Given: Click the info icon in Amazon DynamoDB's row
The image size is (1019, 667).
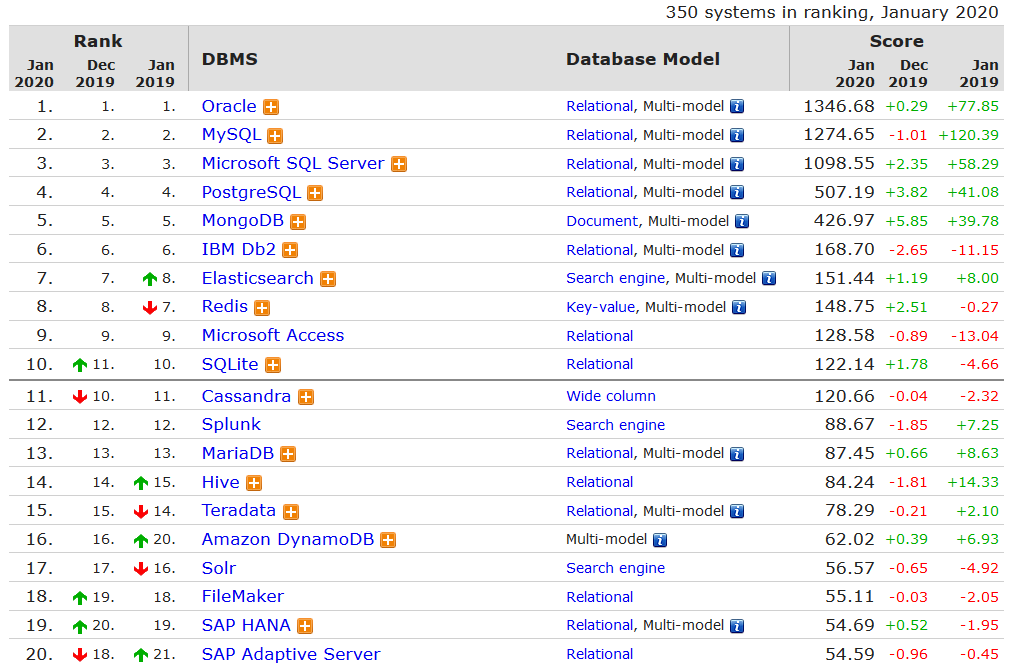Looking at the screenshot, I should [x=660, y=540].
